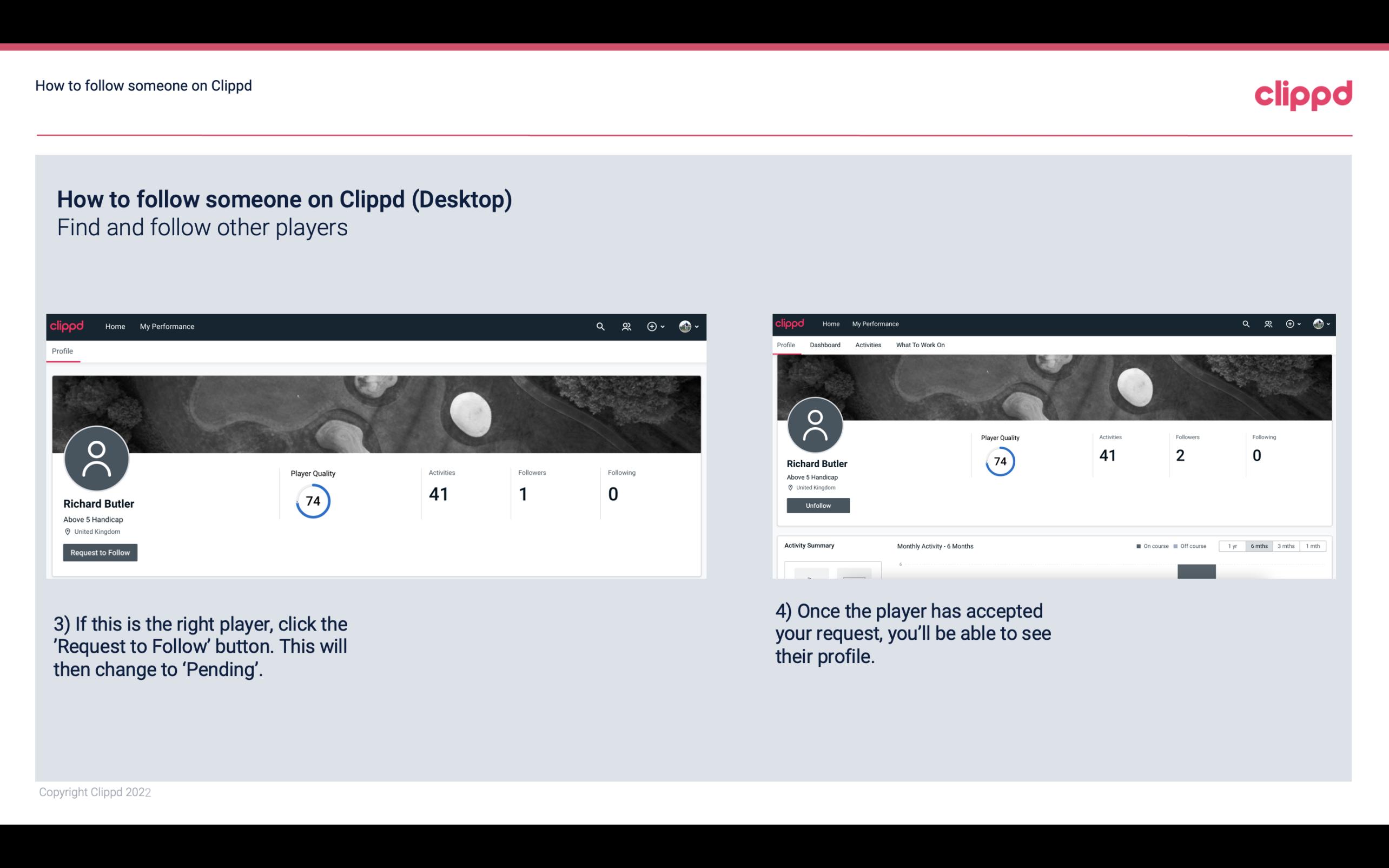
Task: Select the '6 mths' activity time filter
Action: [x=1258, y=546]
